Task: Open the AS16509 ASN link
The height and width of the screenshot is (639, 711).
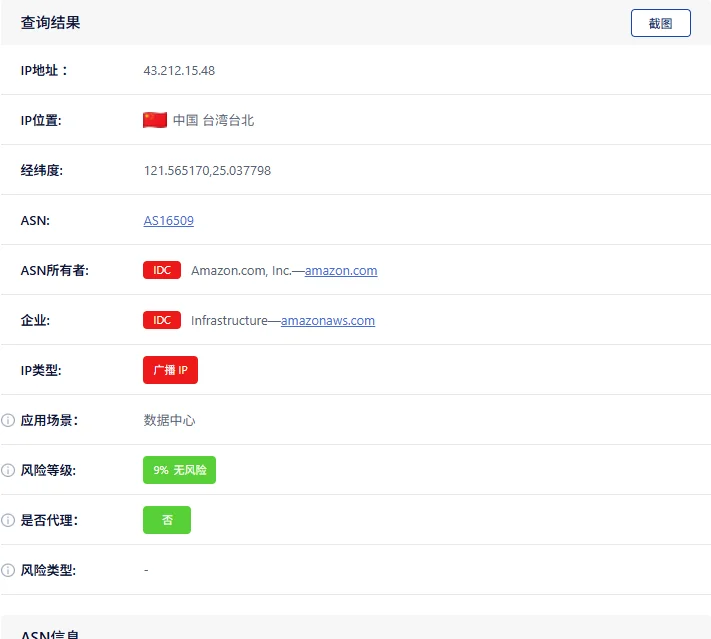Action: pos(168,220)
